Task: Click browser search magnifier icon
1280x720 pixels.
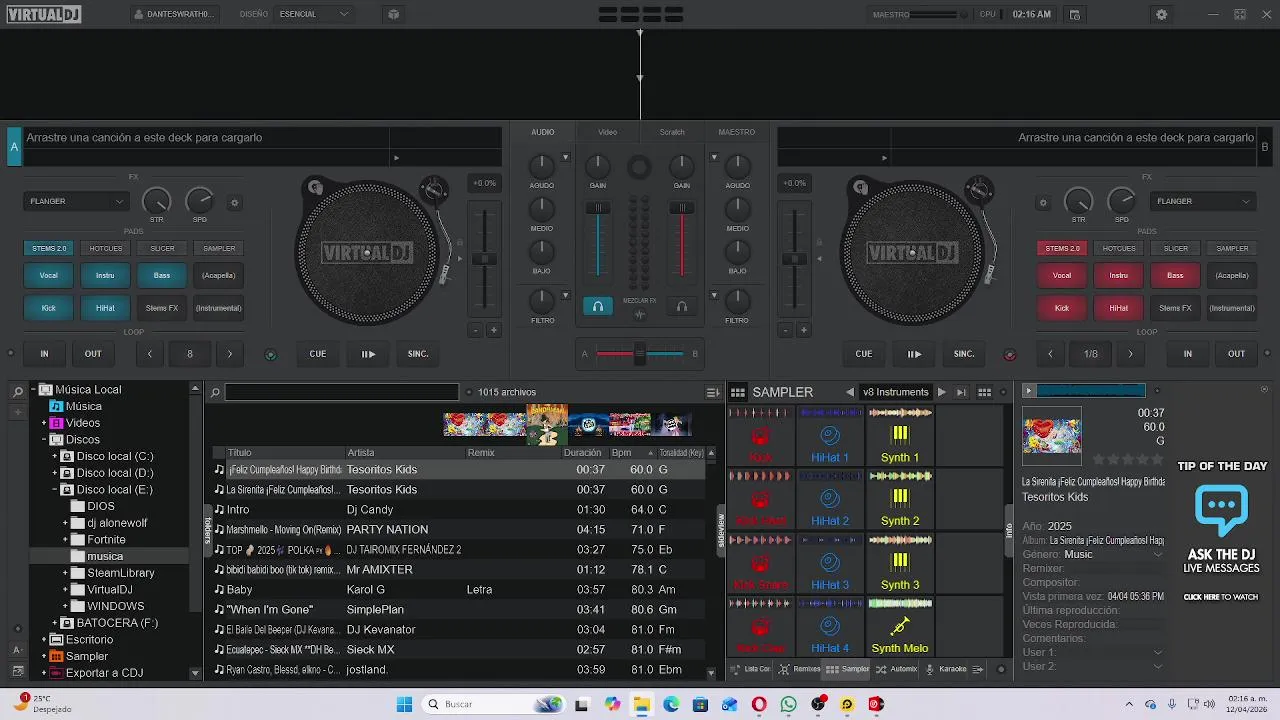Action: pos(214,392)
